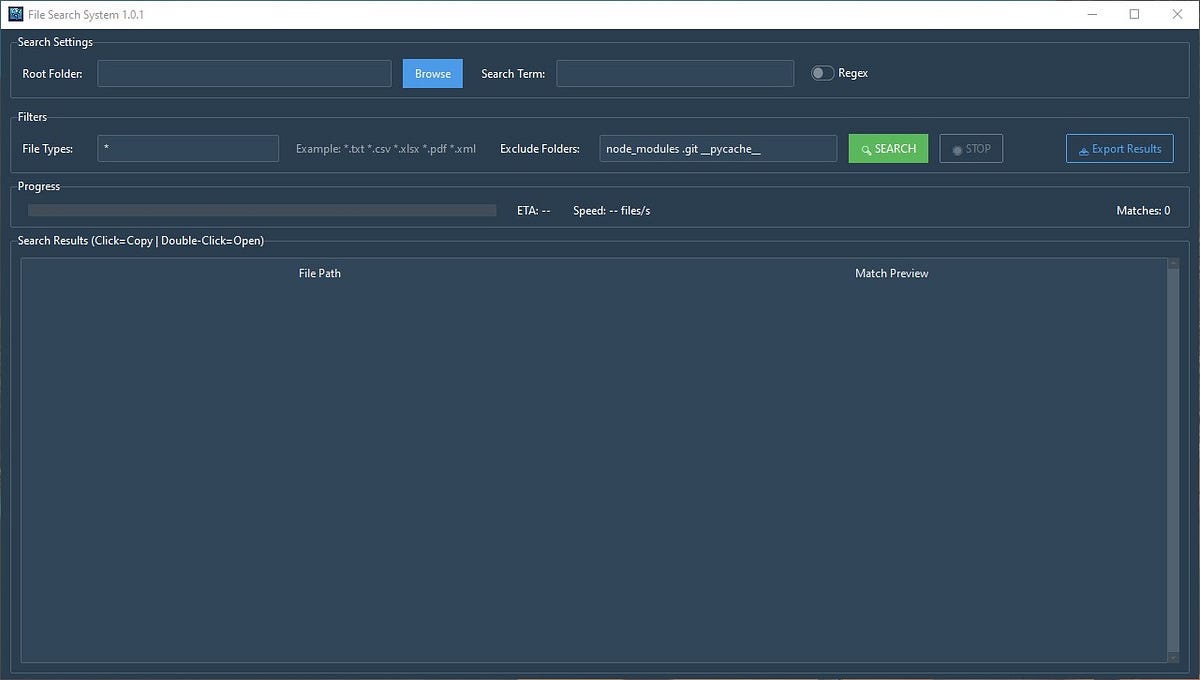The height and width of the screenshot is (680, 1200).
Task: Click the results vertical scrollbar track
Action: 1172,460
